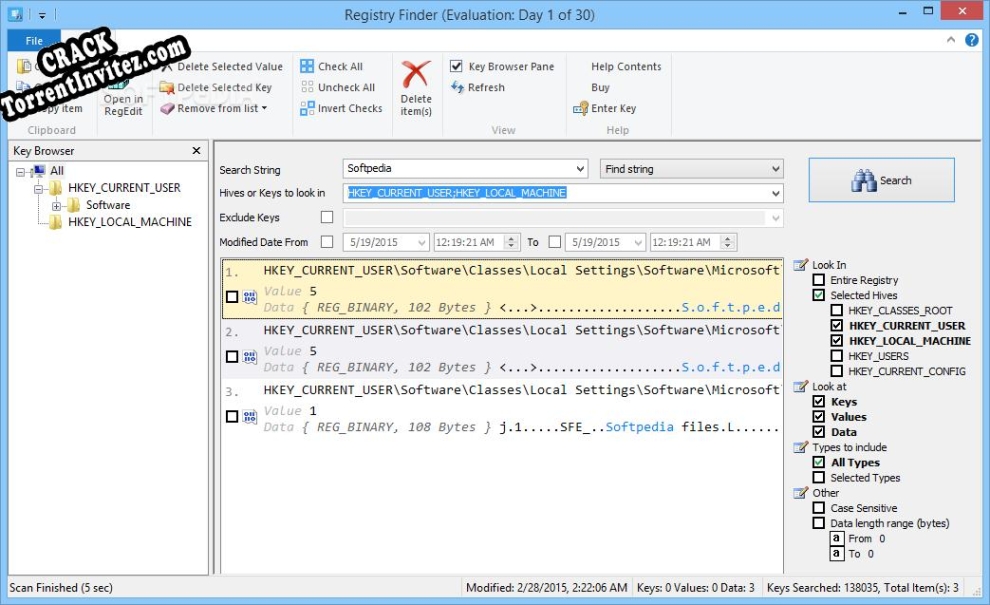This screenshot has height=605, width=990.
Task: Select the Uncheck All icon
Action: point(307,87)
